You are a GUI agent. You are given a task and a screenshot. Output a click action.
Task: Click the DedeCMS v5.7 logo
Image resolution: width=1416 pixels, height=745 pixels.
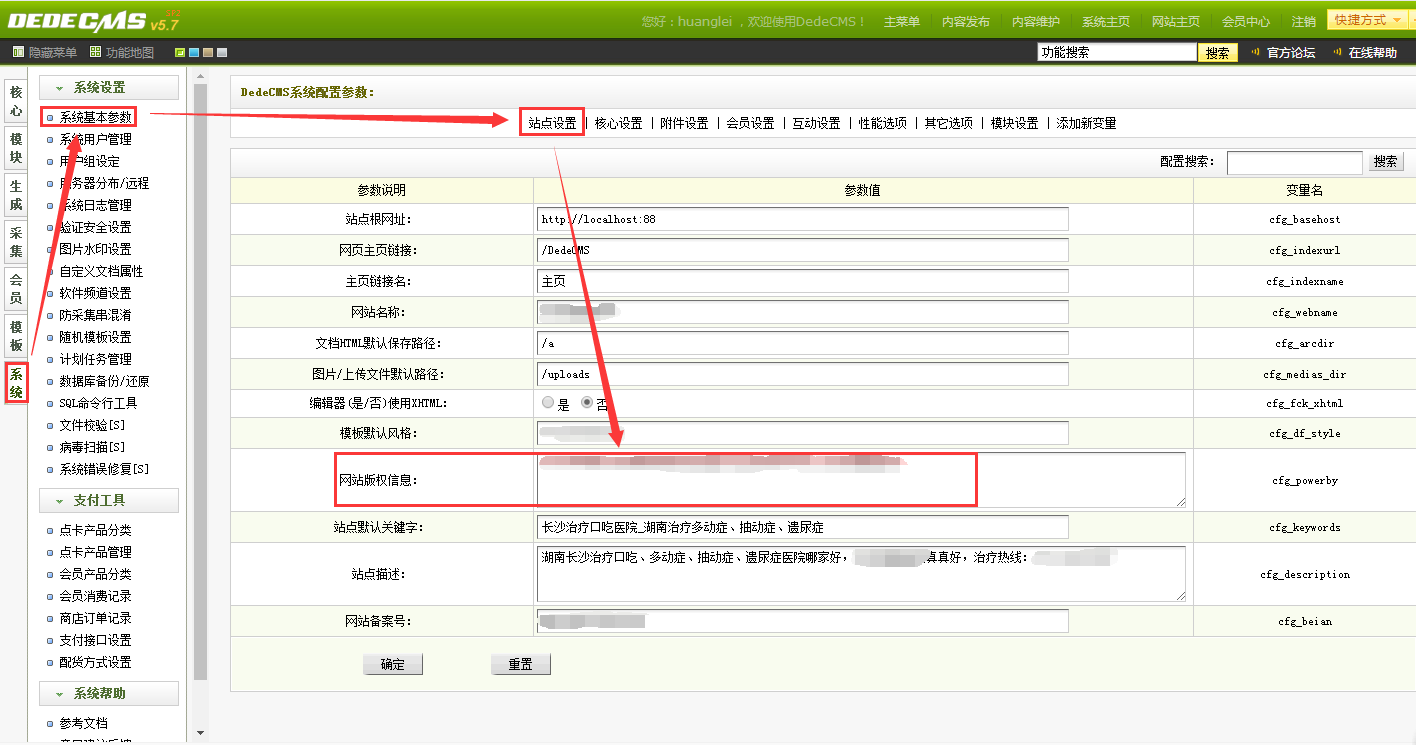point(93,21)
